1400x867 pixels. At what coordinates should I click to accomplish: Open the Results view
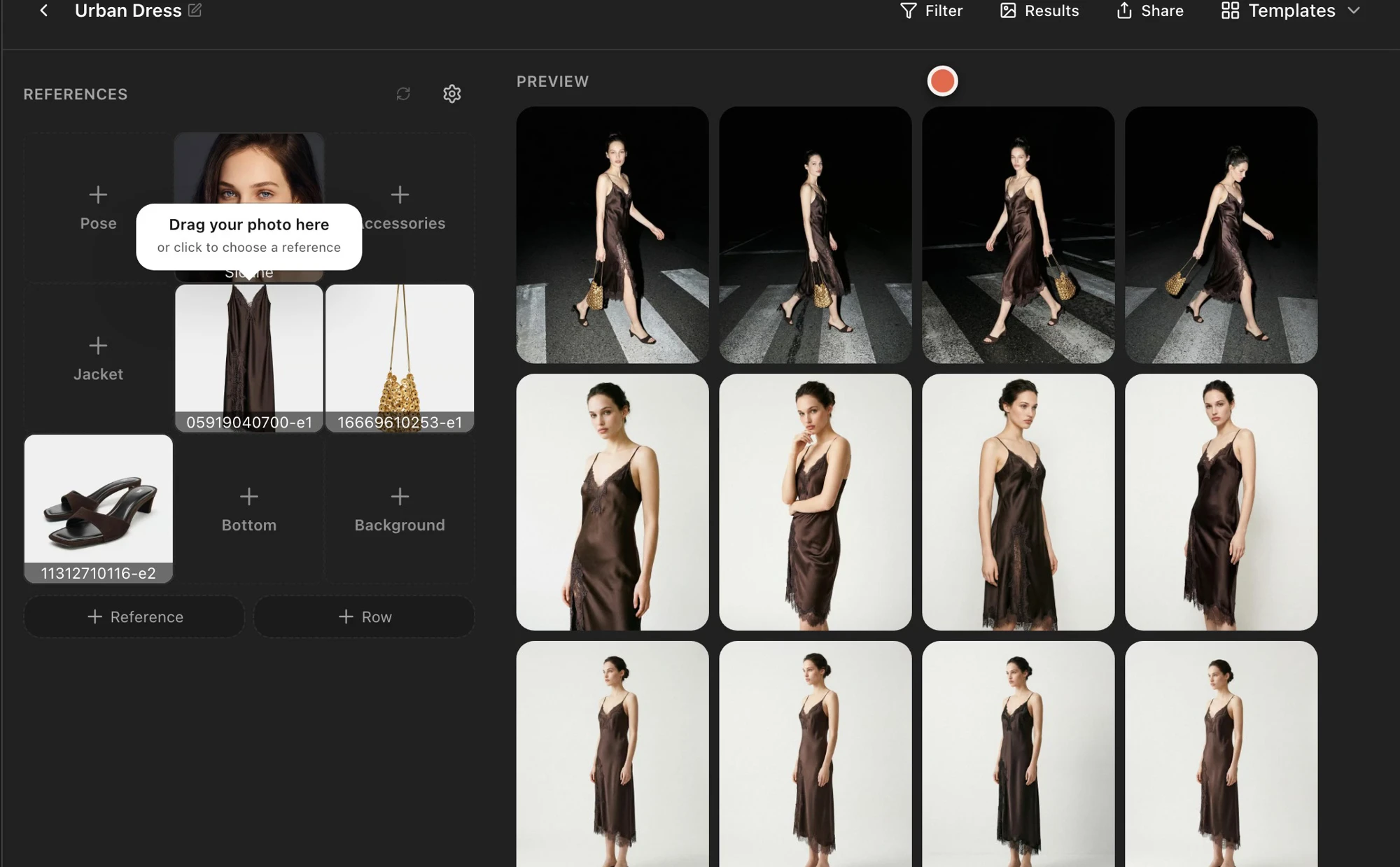tap(1039, 10)
